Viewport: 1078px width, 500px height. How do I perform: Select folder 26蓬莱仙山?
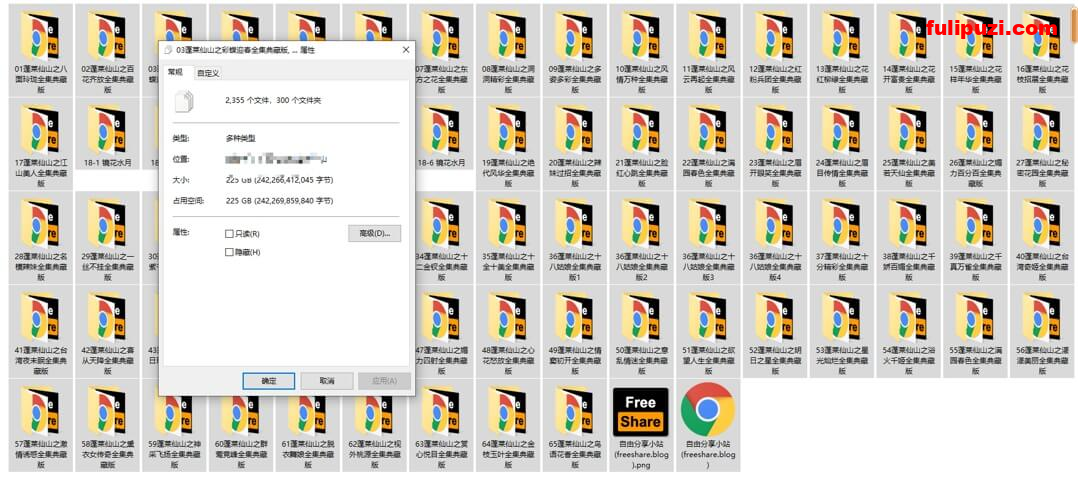[974, 143]
